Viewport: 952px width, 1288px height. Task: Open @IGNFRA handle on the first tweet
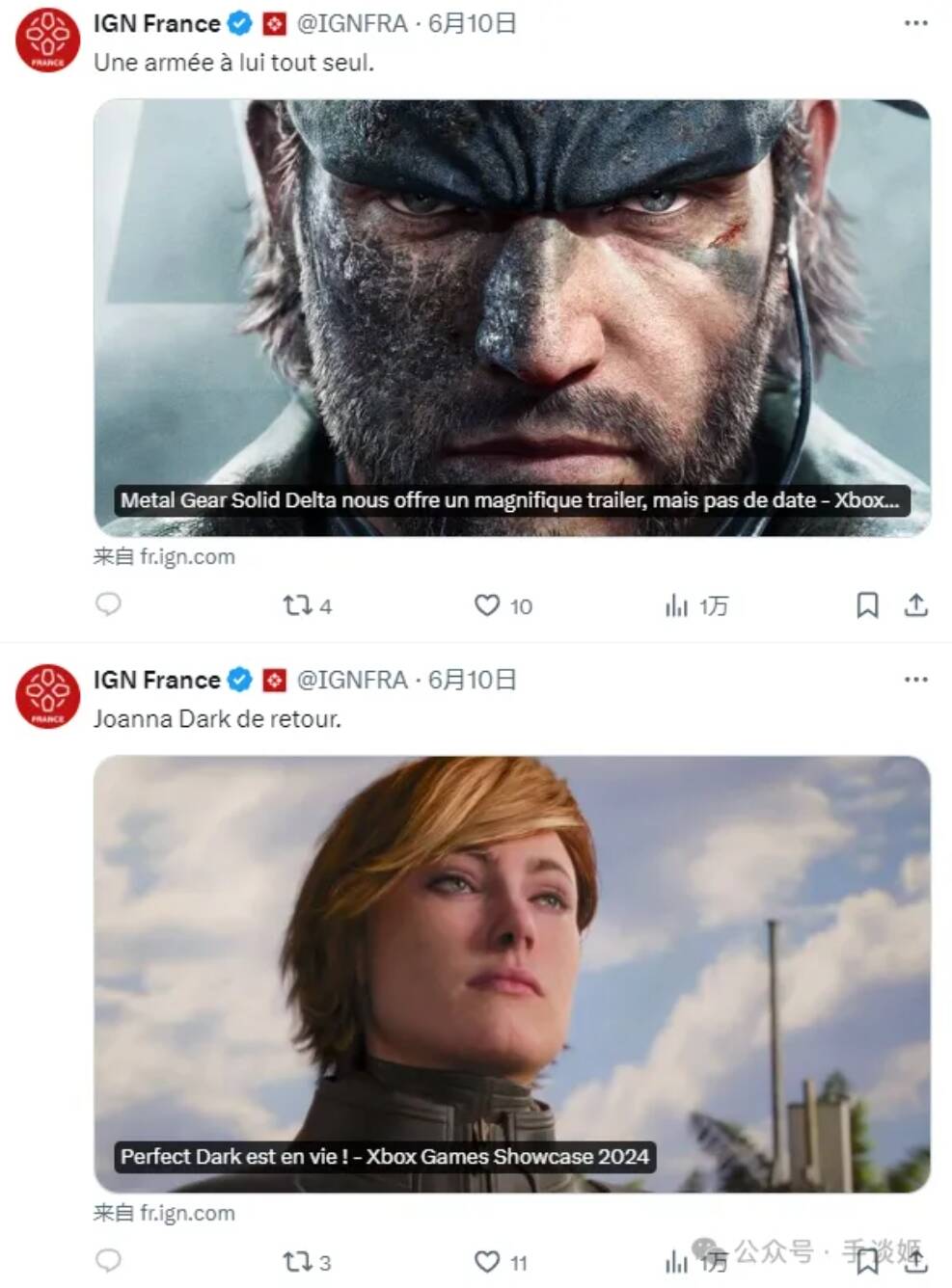point(352,23)
